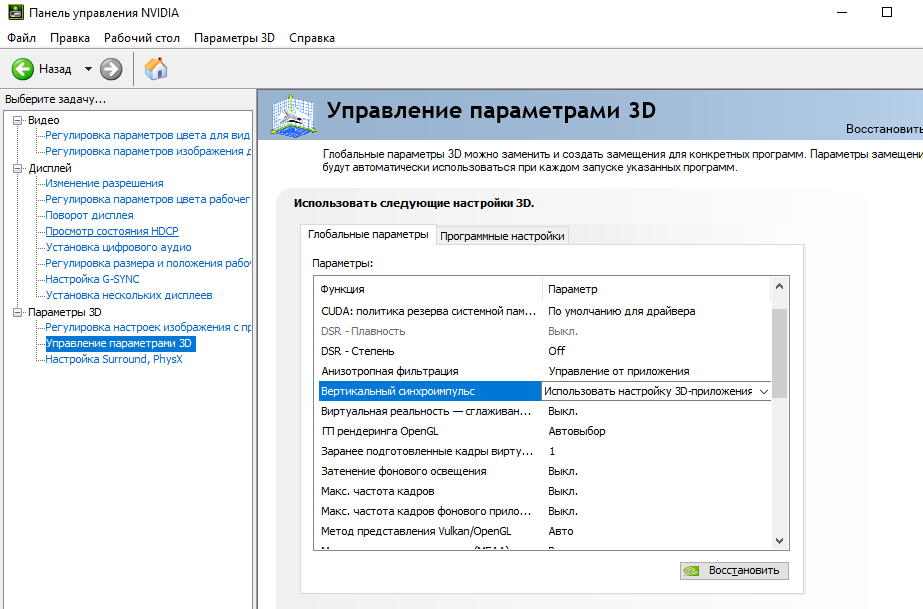The height and width of the screenshot is (609, 923).
Task: Click Восстановить link in the header
Action: coord(884,129)
